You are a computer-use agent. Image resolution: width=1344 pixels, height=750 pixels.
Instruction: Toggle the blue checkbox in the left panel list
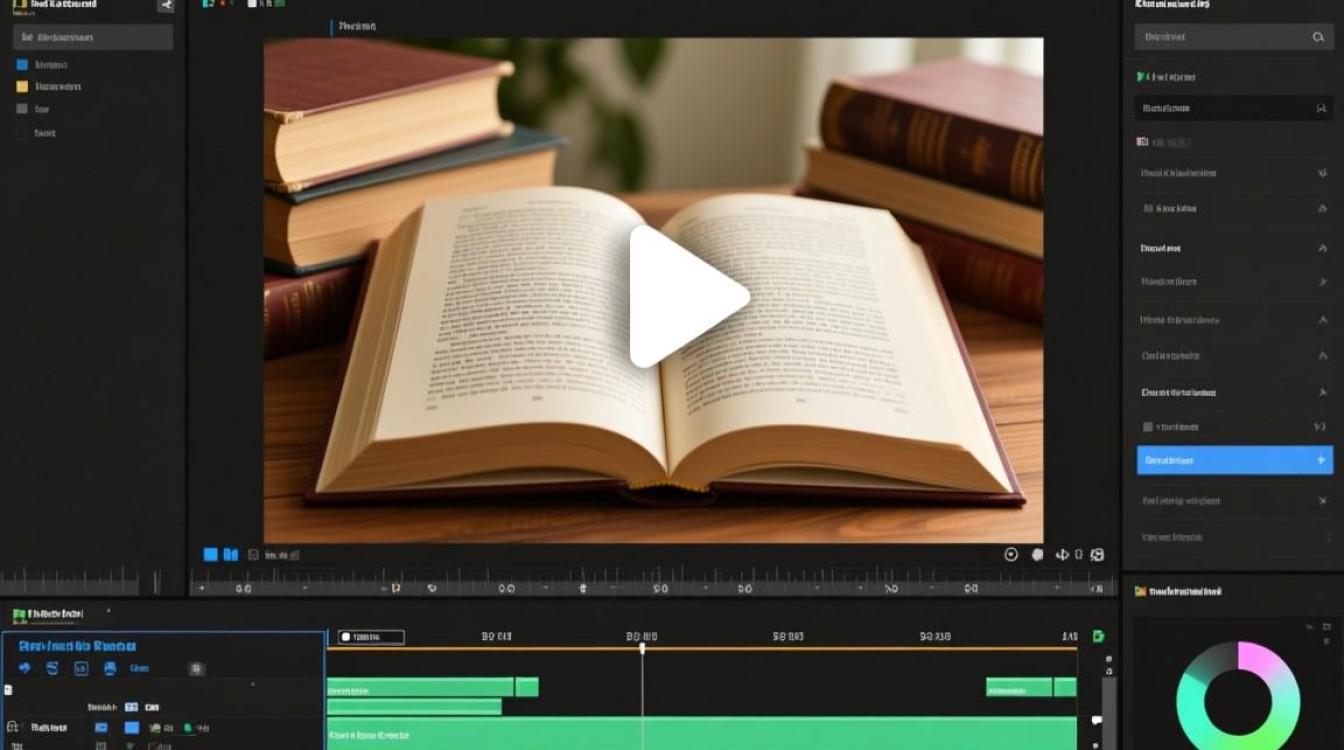22,64
